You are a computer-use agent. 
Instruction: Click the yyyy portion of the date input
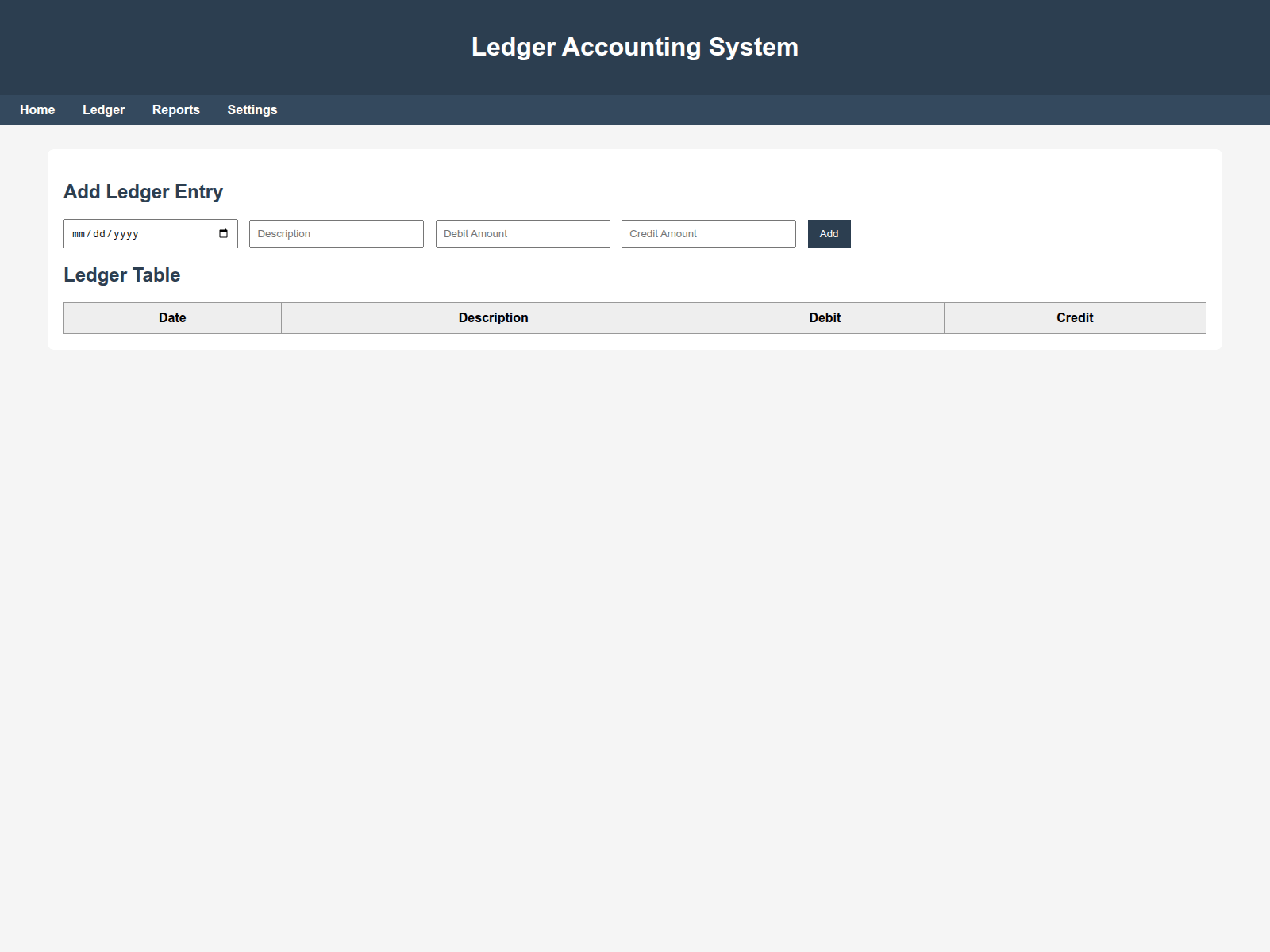click(127, 233)
